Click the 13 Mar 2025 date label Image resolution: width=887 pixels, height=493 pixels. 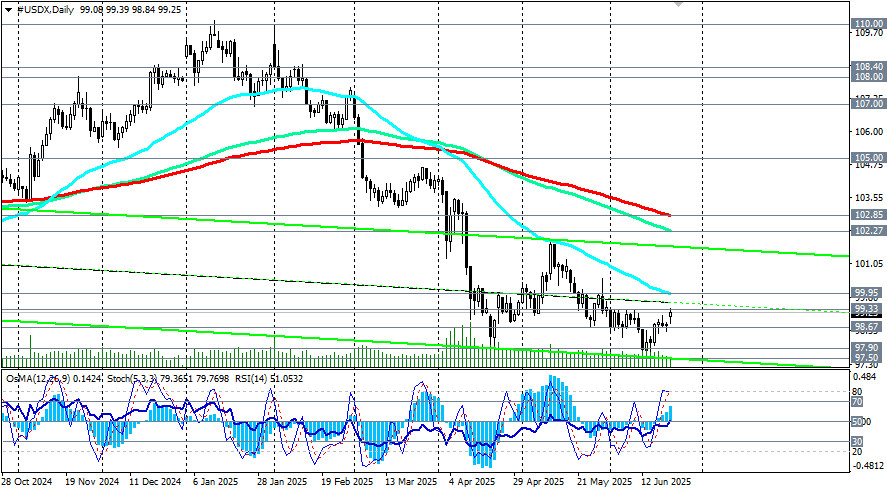pyautogui.click(x=411, y=482)
